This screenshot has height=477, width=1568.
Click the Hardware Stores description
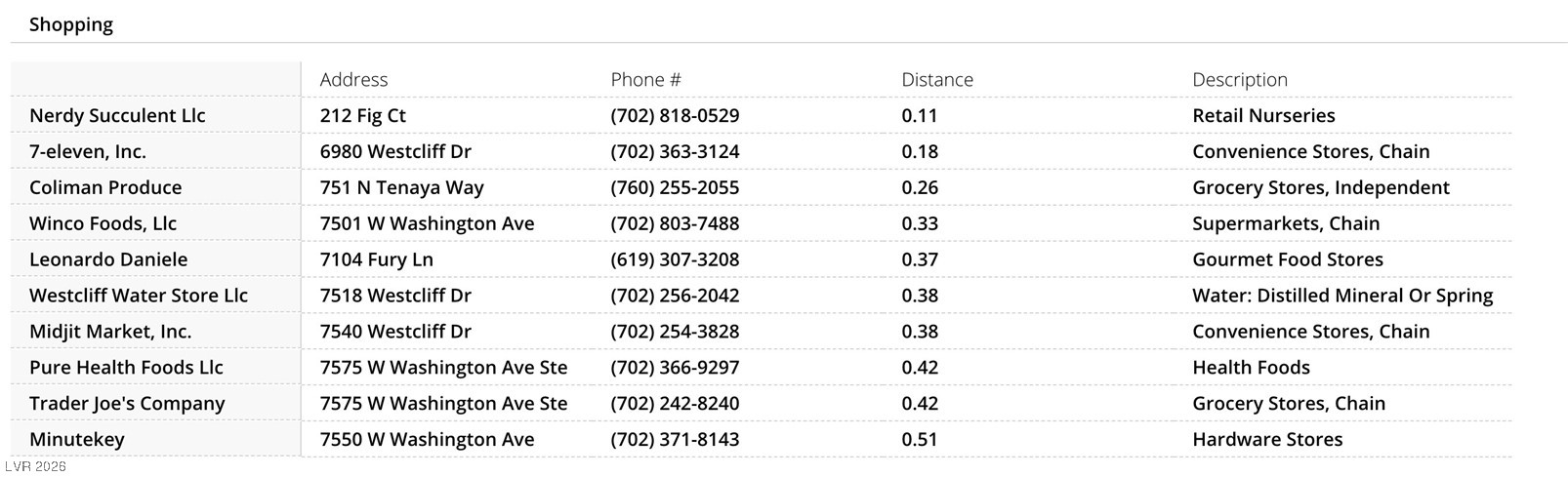(1266, 440)
